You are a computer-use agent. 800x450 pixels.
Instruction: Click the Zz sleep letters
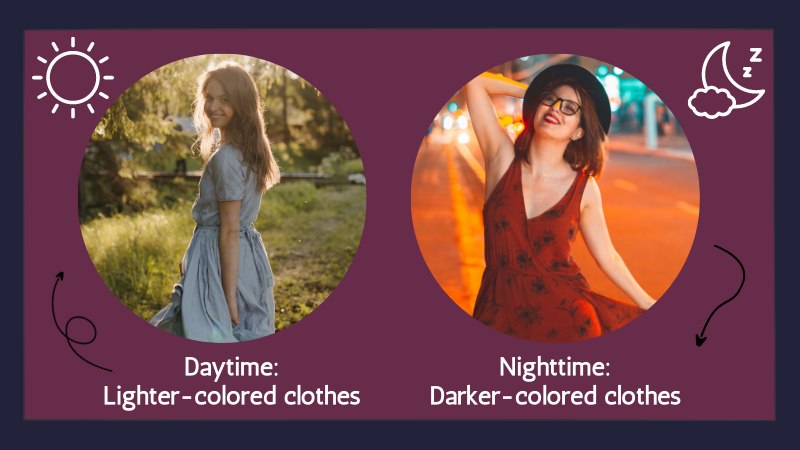point(753,61)
